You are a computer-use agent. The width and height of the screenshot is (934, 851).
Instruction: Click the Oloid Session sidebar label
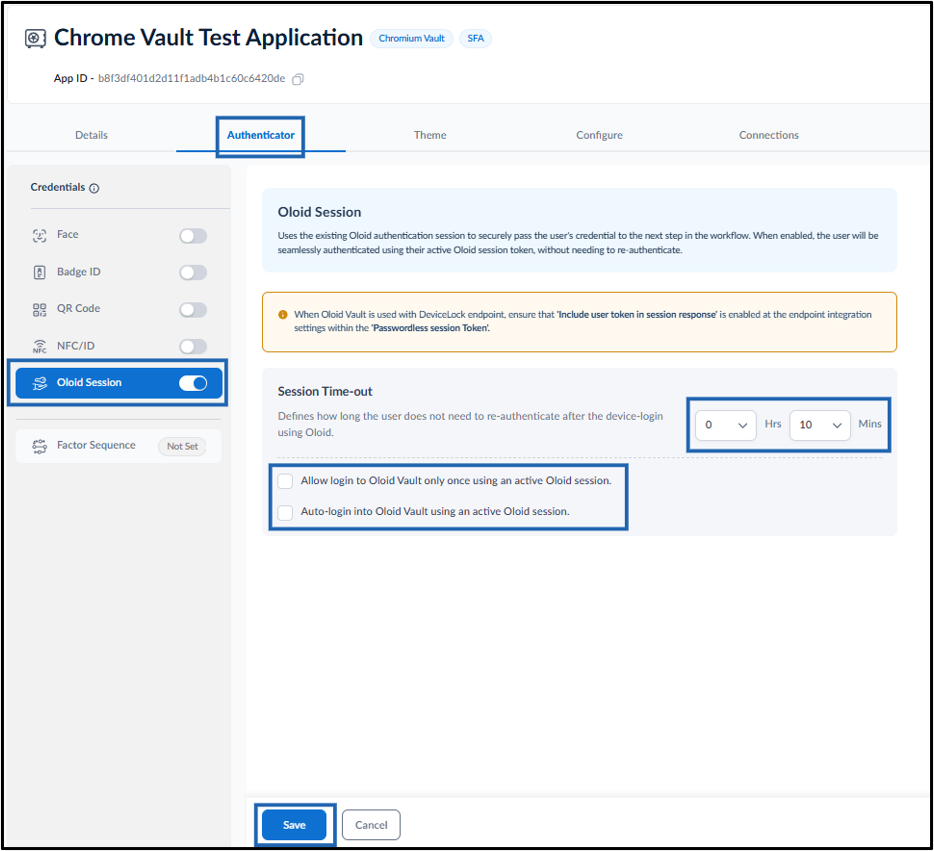pos(89,383)
